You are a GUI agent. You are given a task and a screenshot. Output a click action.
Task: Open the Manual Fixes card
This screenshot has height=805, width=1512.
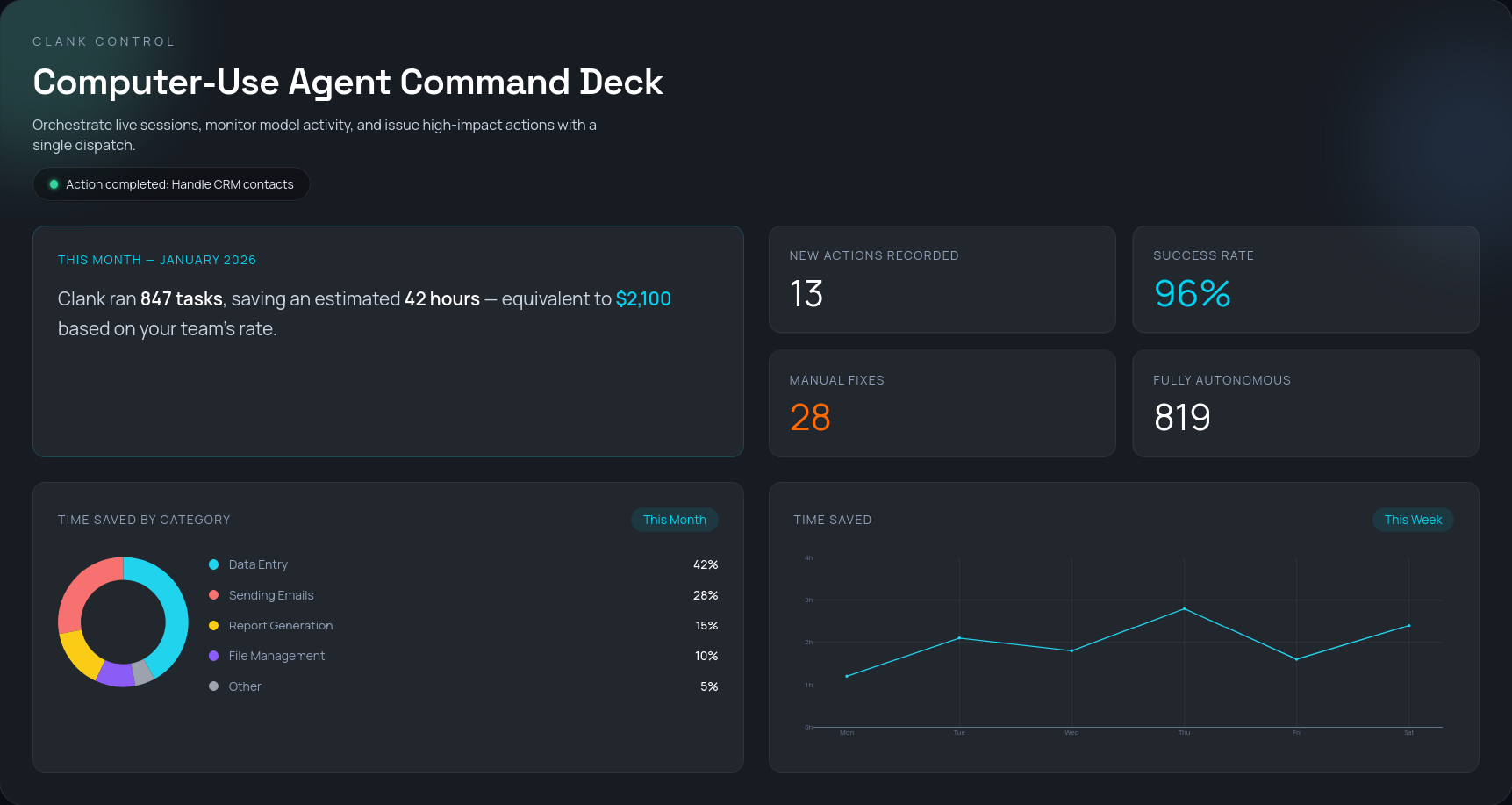pyautogui.click(x=942, y=404)
